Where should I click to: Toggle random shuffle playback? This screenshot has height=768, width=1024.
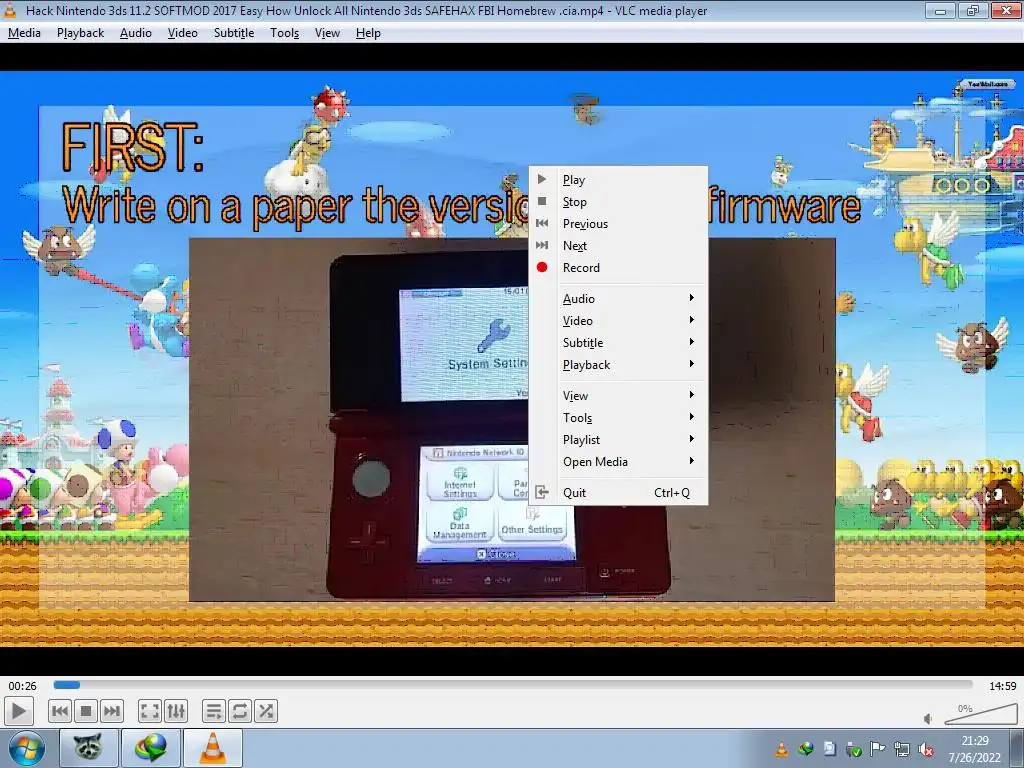point(266,711)
